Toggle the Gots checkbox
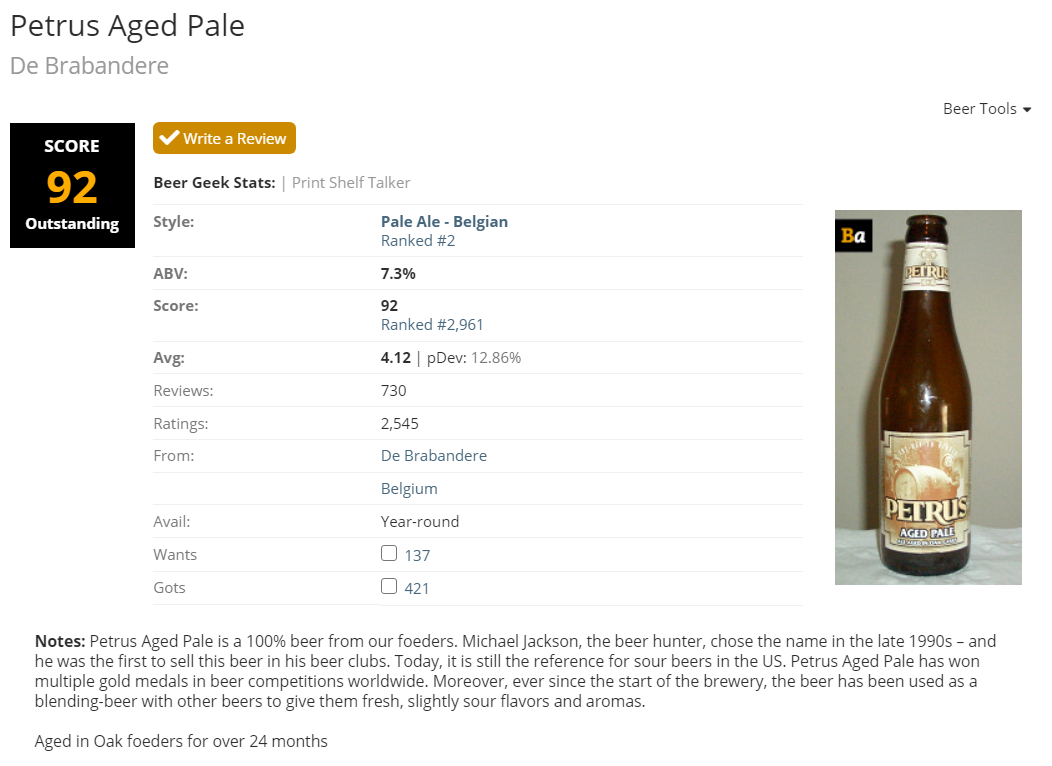 point(389,586)
